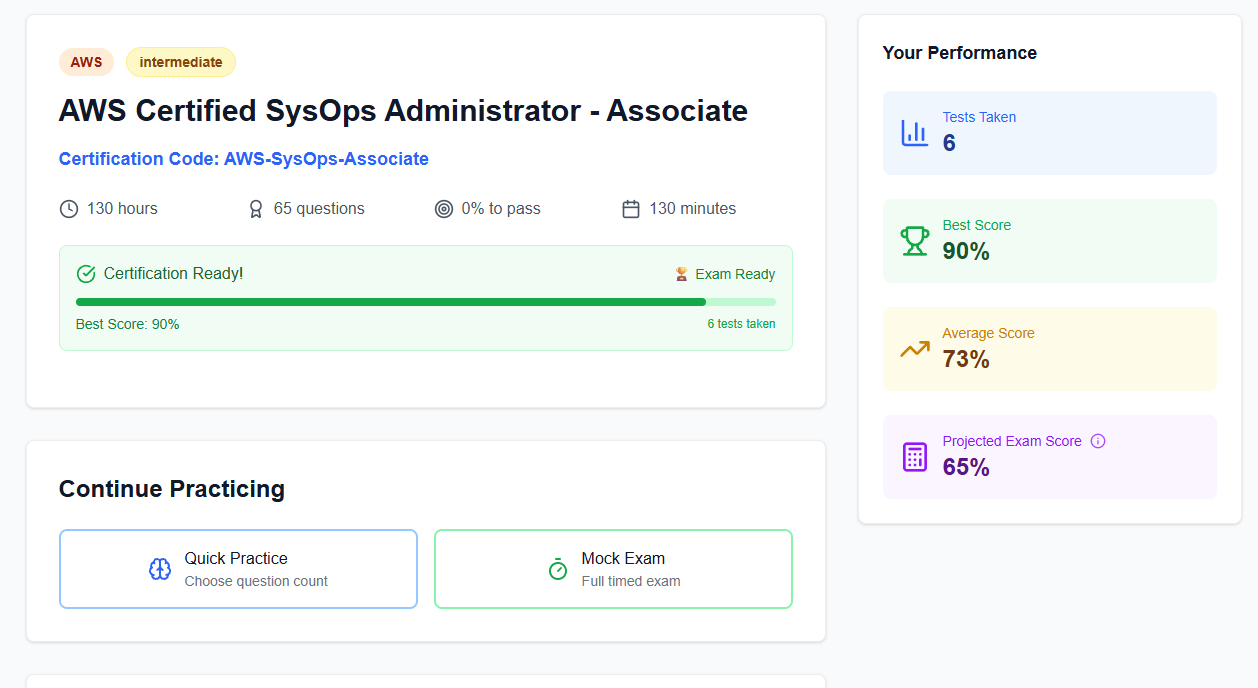The image size is (1258, 688).
Task: Click the stopwatch icon in Mock Exam button
Action: [x=558, y=569]
